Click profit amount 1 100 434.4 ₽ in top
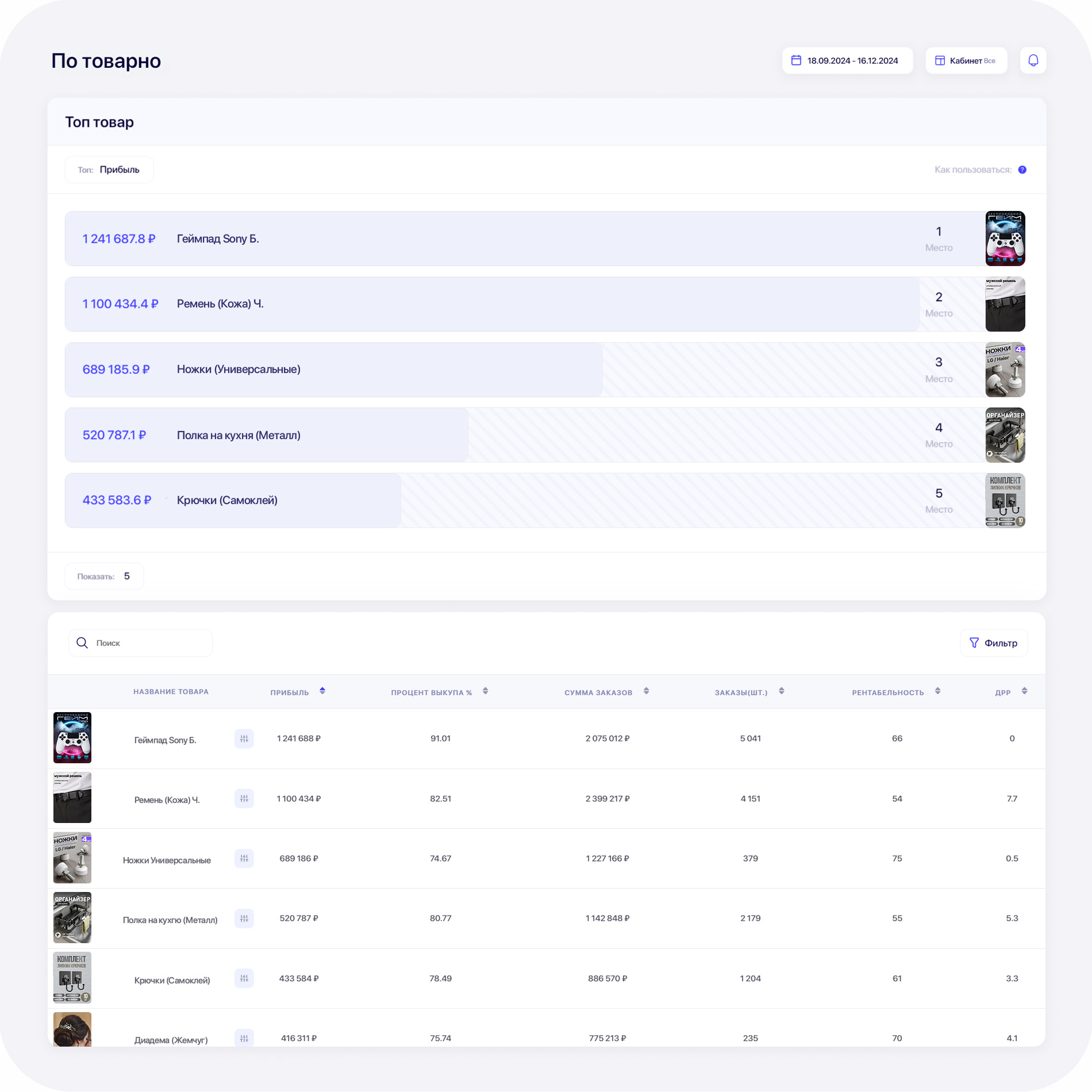The height and width of the screenshot is (1092, 1092). click(120, 304)
